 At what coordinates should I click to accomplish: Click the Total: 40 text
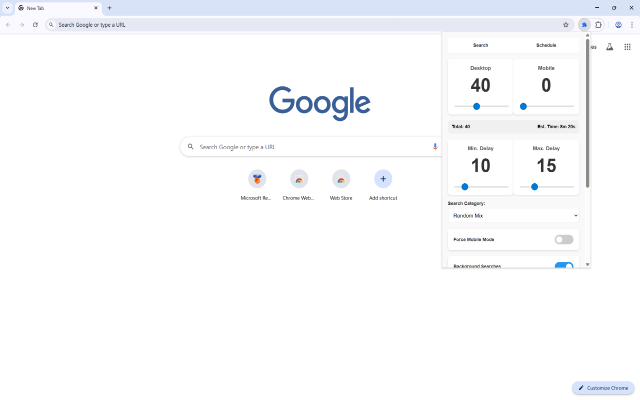[x=461, y=127]
